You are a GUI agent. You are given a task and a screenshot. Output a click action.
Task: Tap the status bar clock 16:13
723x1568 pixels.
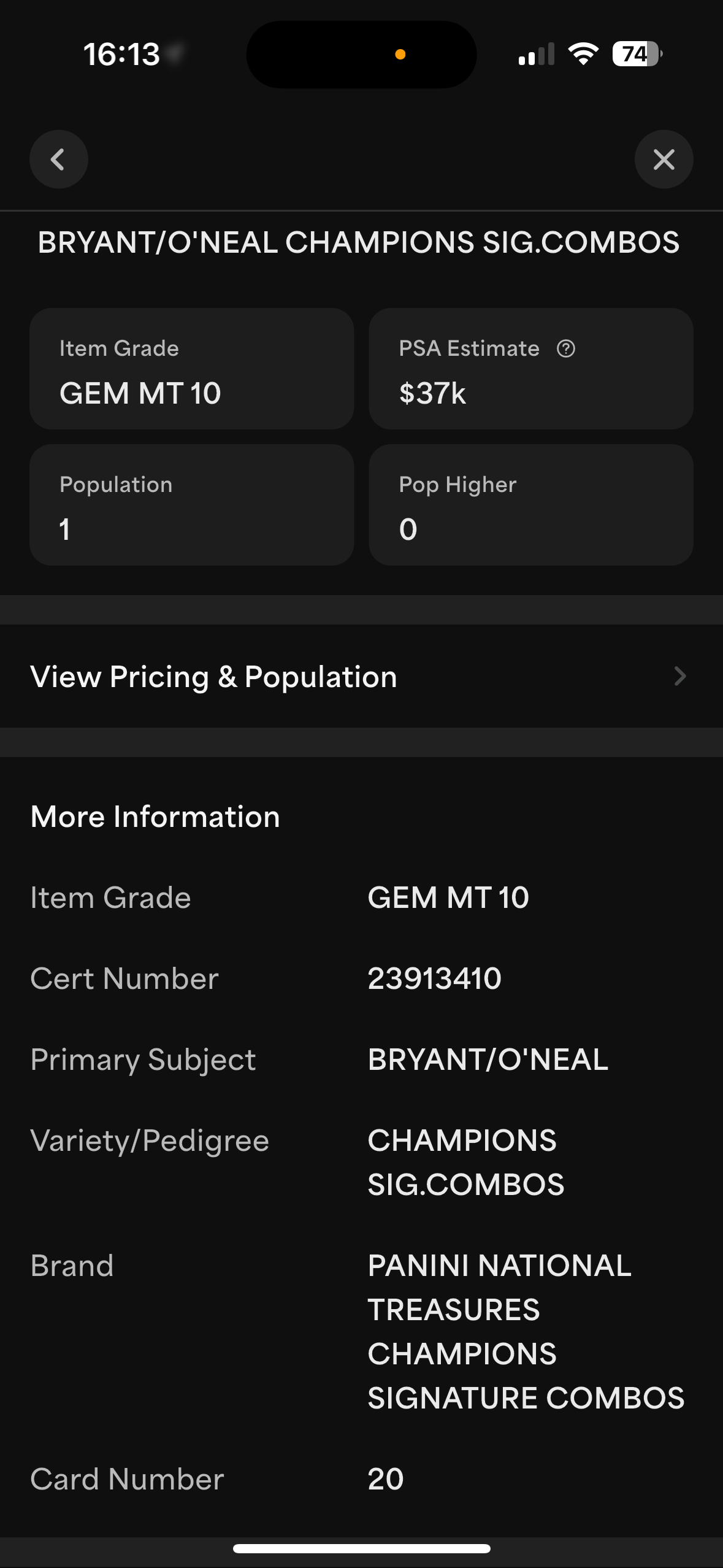tap(121, 54)
